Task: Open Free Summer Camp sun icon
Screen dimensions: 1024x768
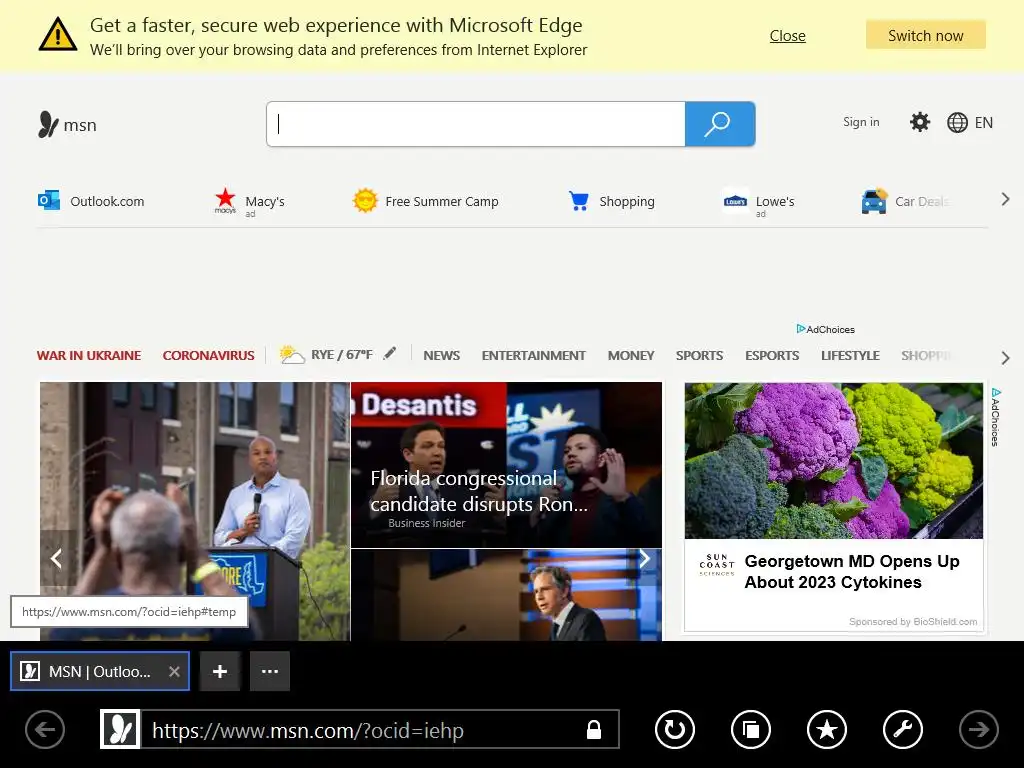Action: point(365,200)
